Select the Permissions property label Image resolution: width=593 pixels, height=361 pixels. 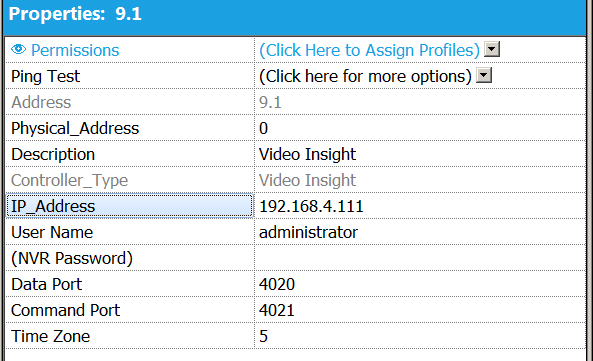pos(75,50)
